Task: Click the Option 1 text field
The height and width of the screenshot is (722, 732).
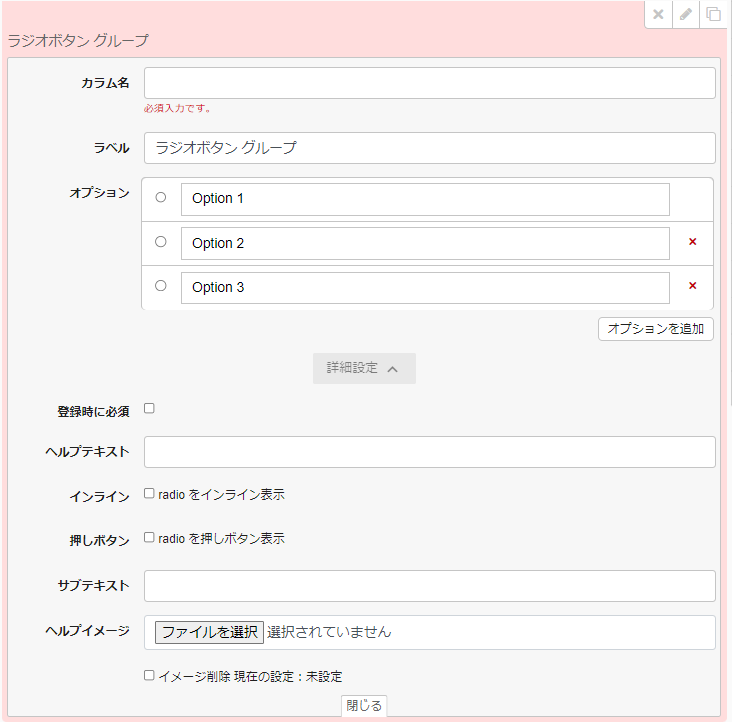Action: pos(425,199)
